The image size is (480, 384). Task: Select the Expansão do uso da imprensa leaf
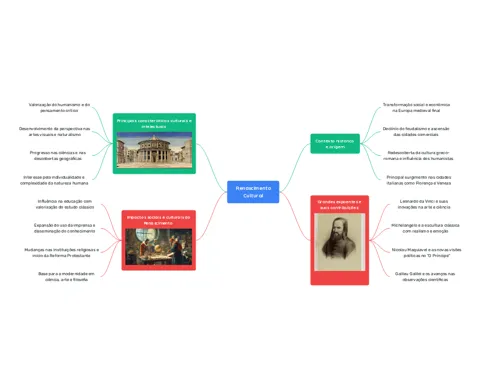(x=64, y=228)
